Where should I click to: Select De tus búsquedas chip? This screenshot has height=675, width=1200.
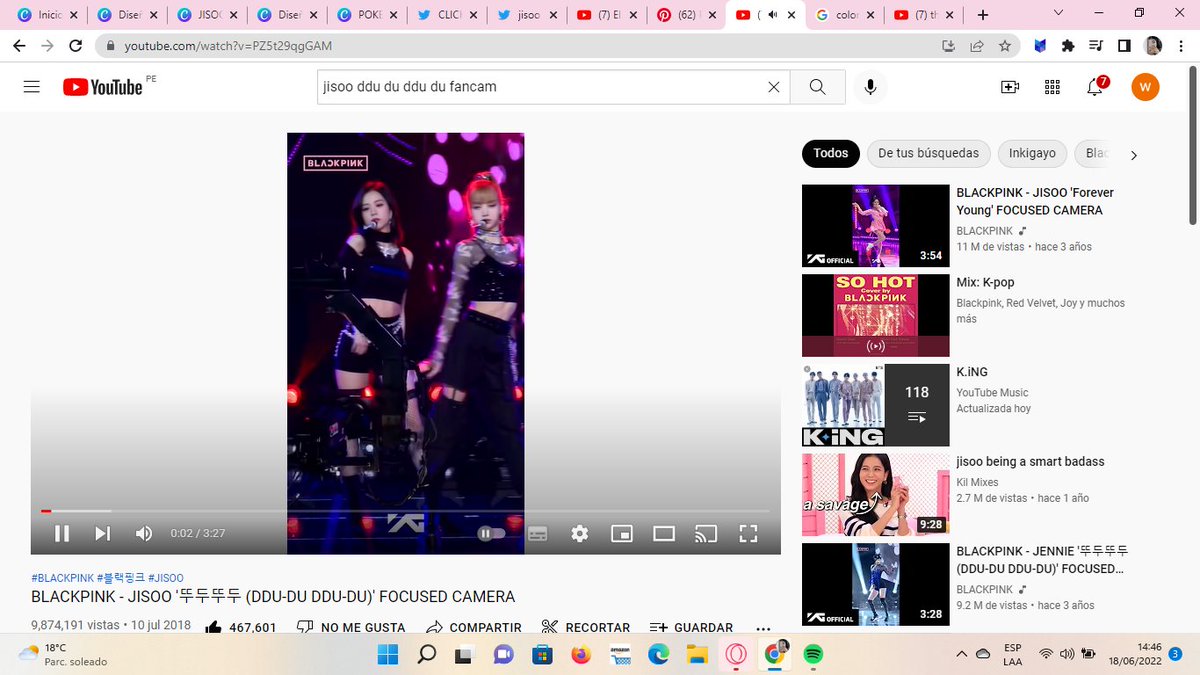click(x=928, y=153)
